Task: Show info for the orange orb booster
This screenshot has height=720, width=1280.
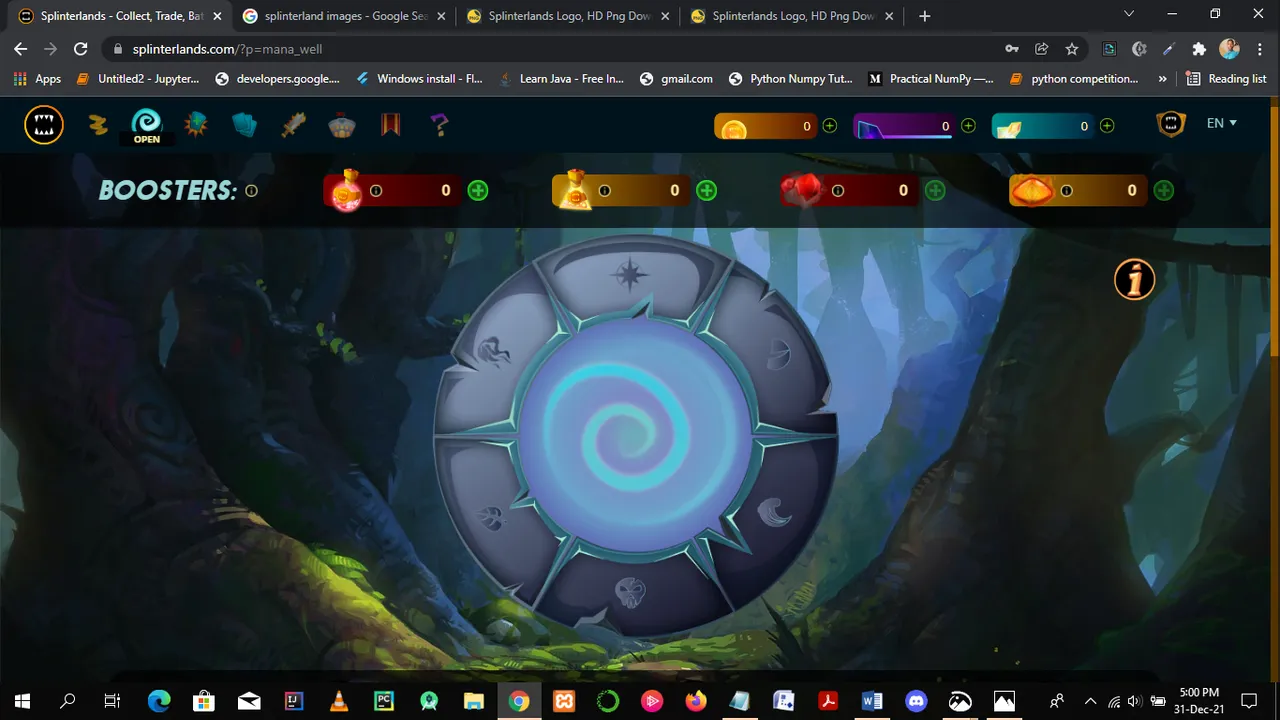Action: pyautogui.click(x=1067, y=191)
